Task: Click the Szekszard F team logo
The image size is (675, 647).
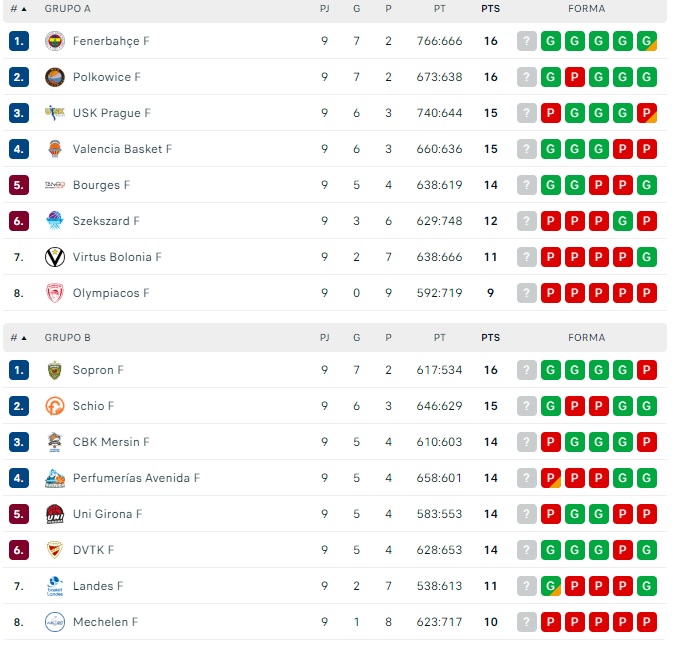Action: (55, 221)
